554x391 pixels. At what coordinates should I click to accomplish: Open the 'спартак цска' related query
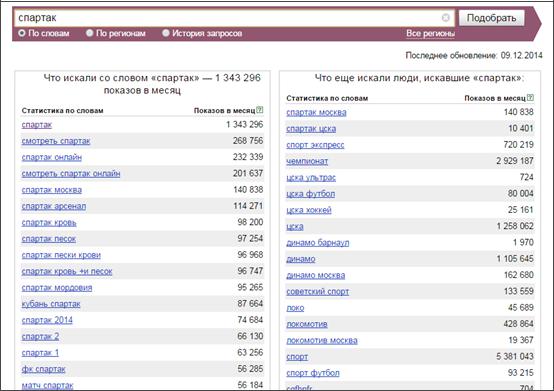tap(311, 129)
